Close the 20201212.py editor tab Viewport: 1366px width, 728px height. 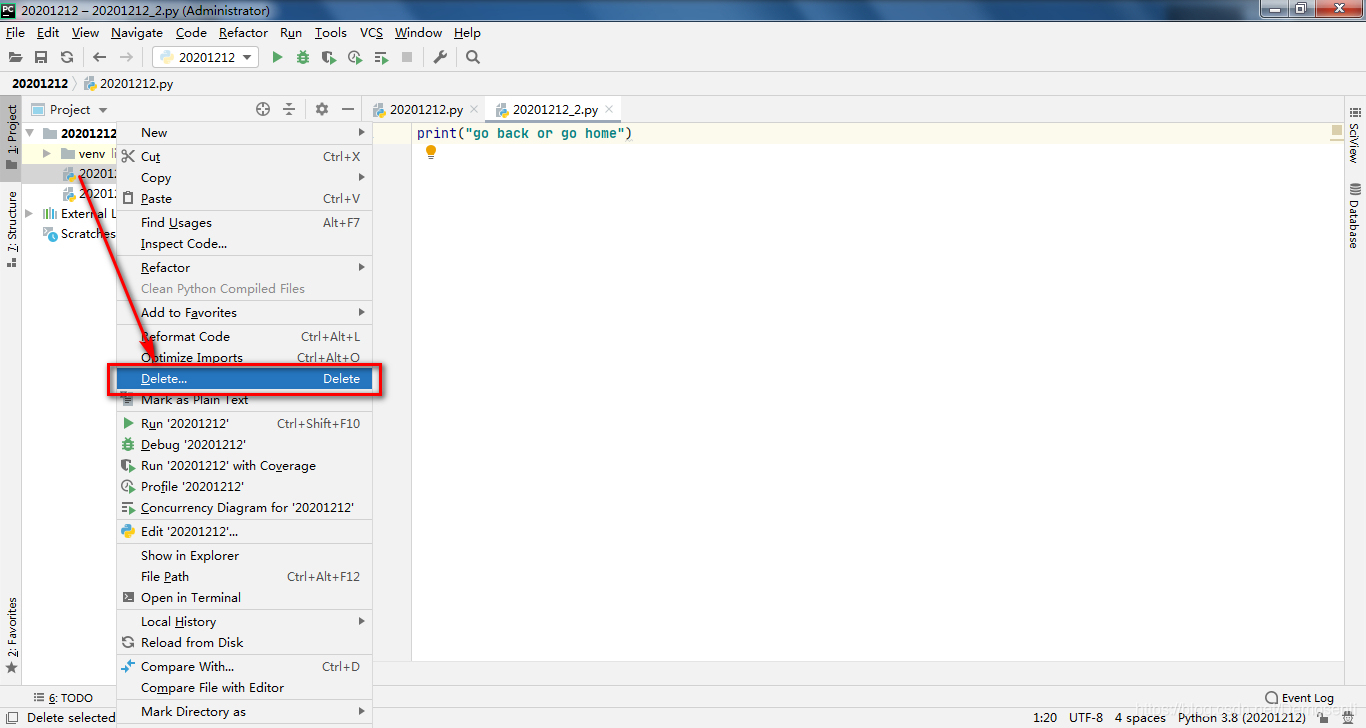pos(474,110)
